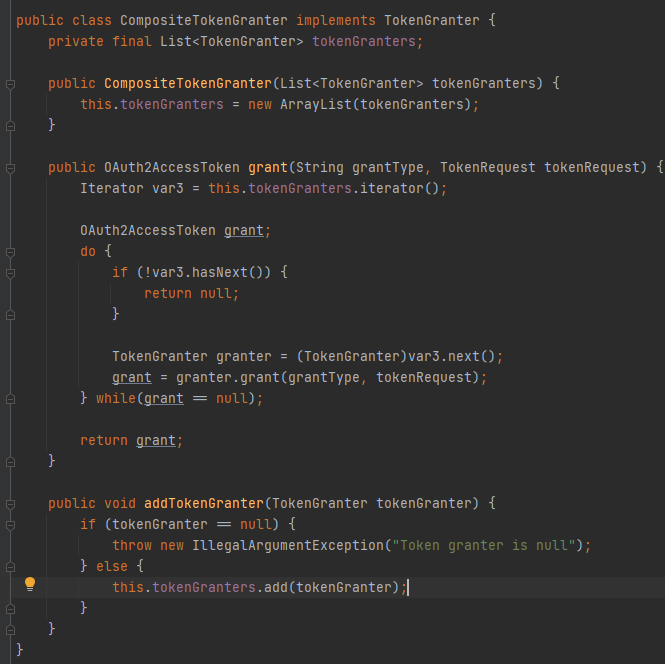Image resolution: width=665 pixels, height=664 pixels.
Task: Click the while keyword
Action: [116, 398]
